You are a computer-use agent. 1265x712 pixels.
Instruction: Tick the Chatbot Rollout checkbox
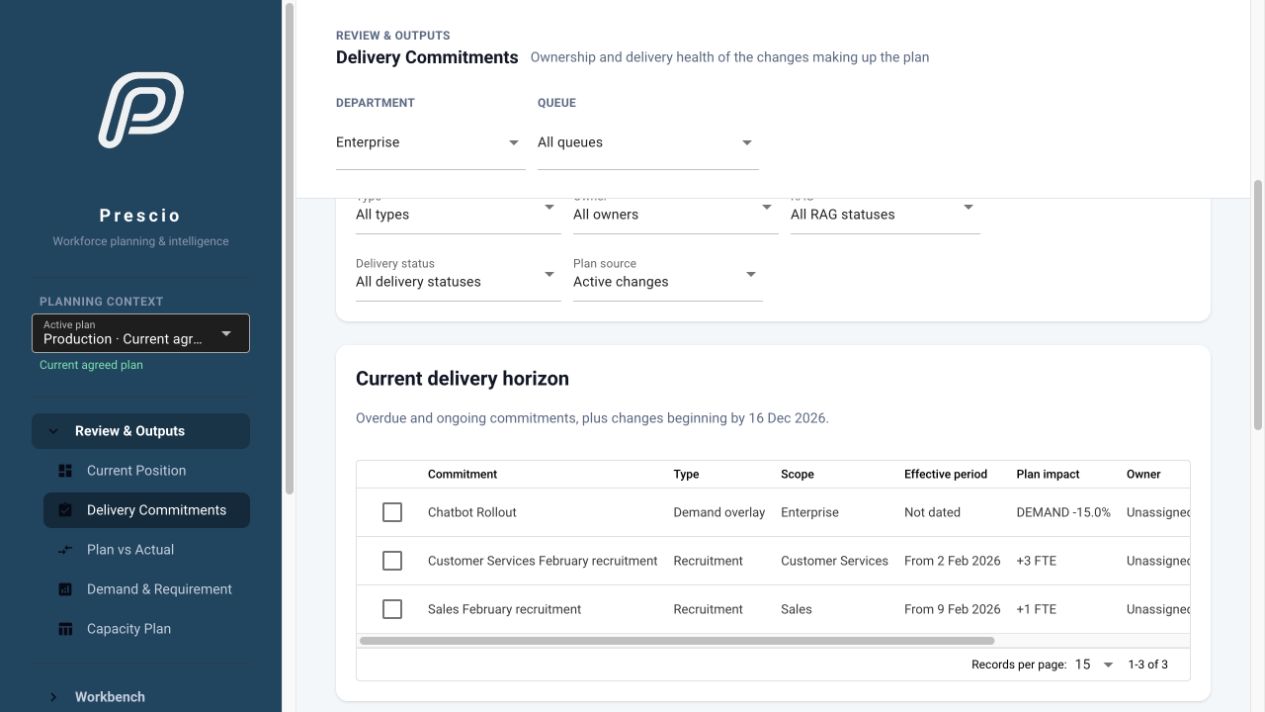click(392, 512)
